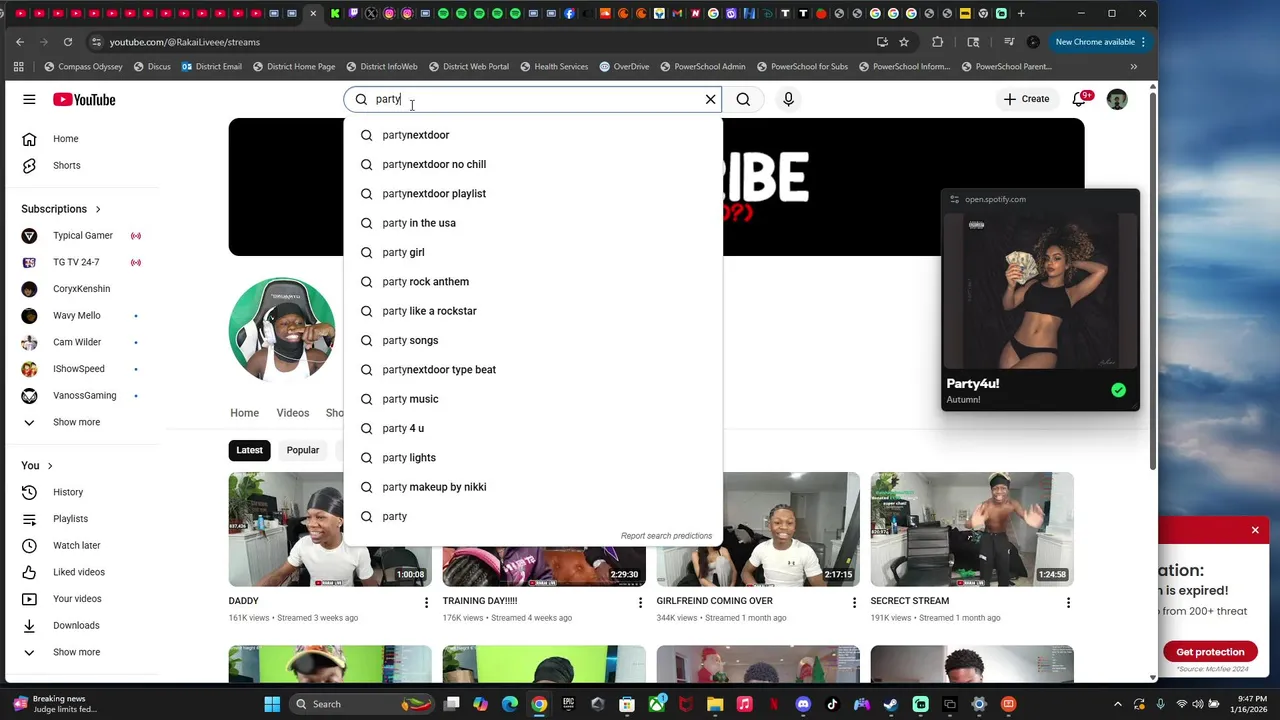The width and height of the screenshot is (1280, 720).
Task: Open Discord from the taskbar
Action: click(803, 704)
